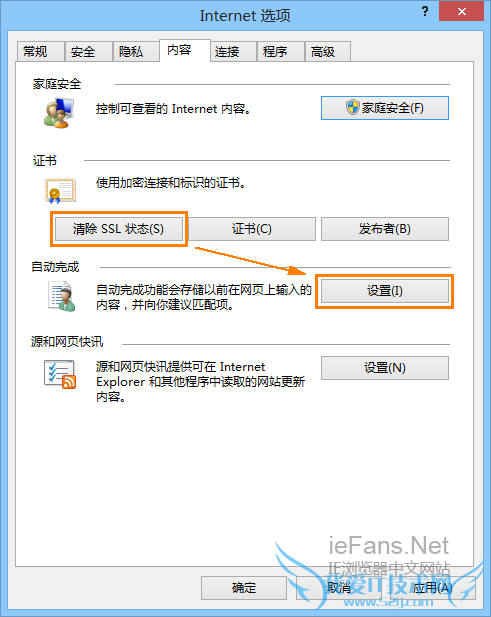Open feeds 设置(N) button
The width and height of the screenshot is (491, 617).
tap(385, 368)
